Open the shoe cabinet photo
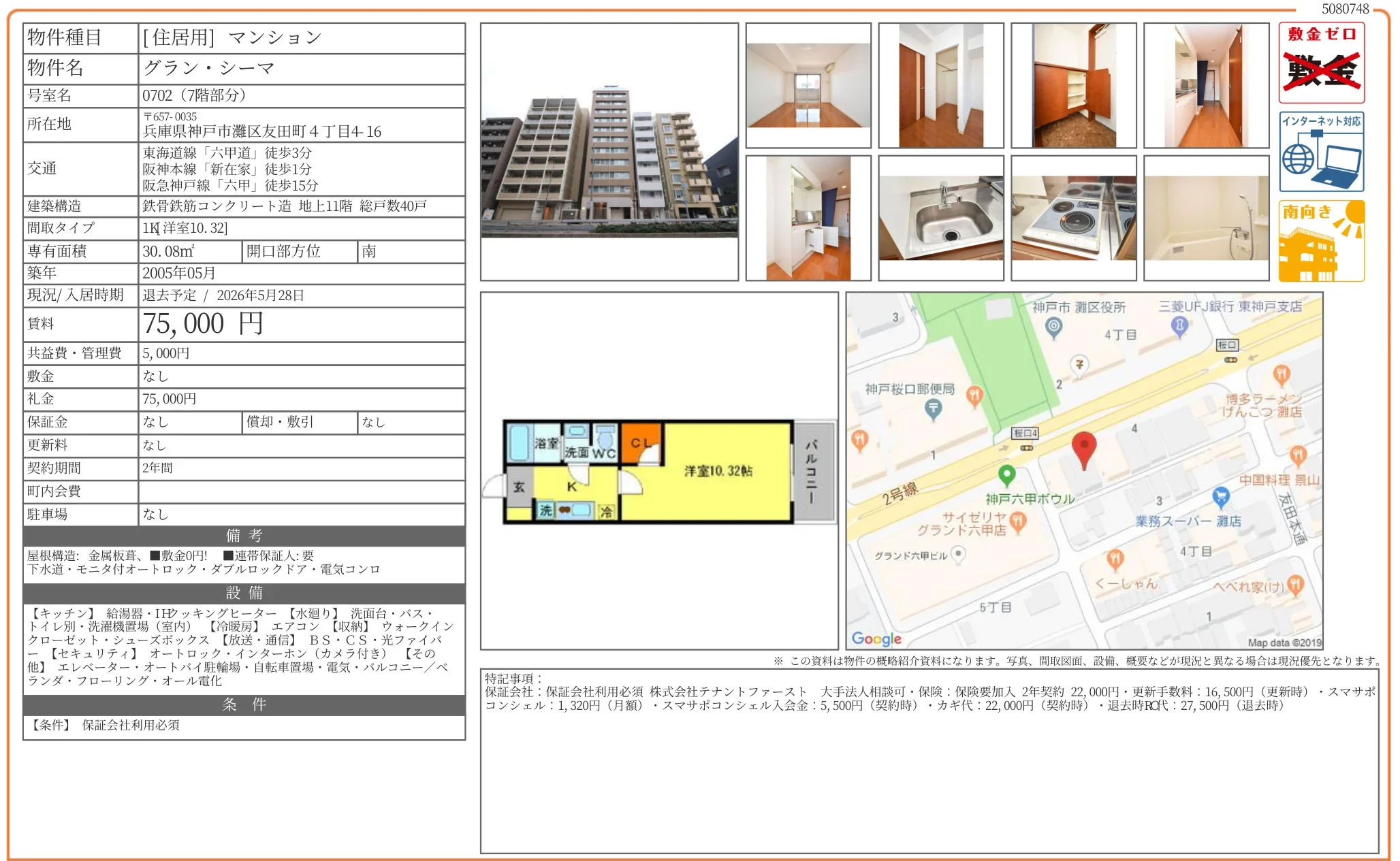Image resolution: width=1400 pixels, height=861 pixels. pos(1073,86)
